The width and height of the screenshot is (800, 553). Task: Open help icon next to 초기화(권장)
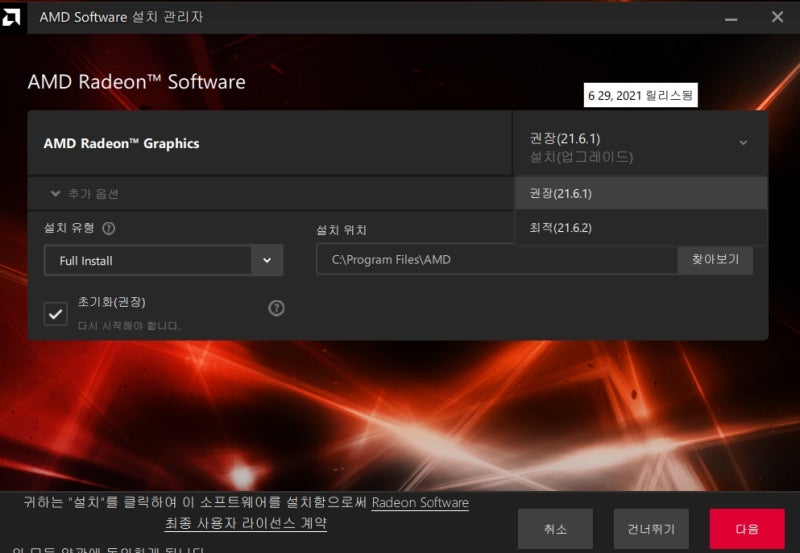point(276,308)
